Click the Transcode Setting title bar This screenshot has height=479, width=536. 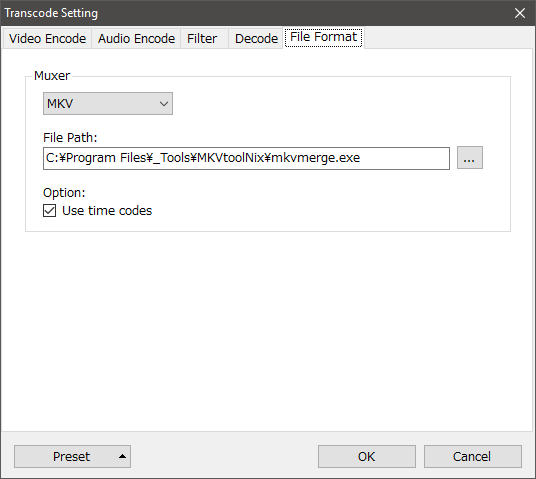coord(256,13)
